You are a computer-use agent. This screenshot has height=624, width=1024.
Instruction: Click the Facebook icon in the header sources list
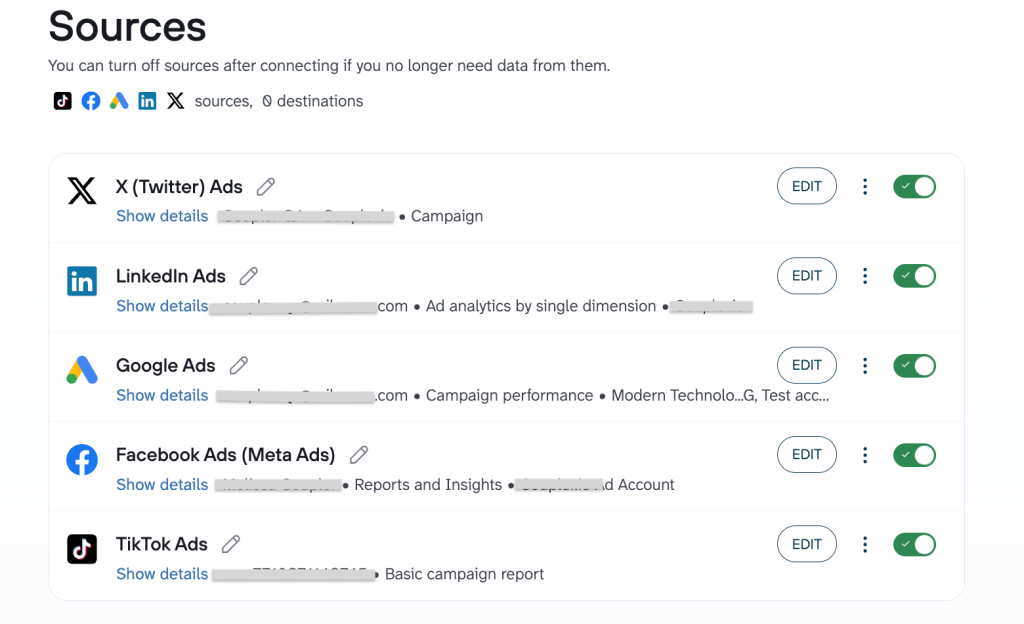[91, 100]
